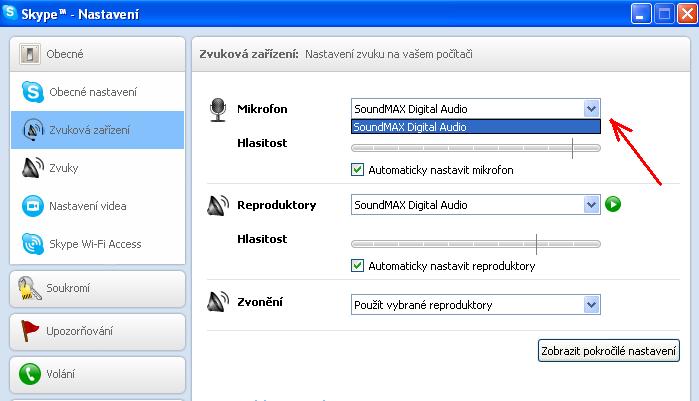Screen dimensions: 699x401
Task: Play test sound with green play button
Action: (x=613, y=204)
